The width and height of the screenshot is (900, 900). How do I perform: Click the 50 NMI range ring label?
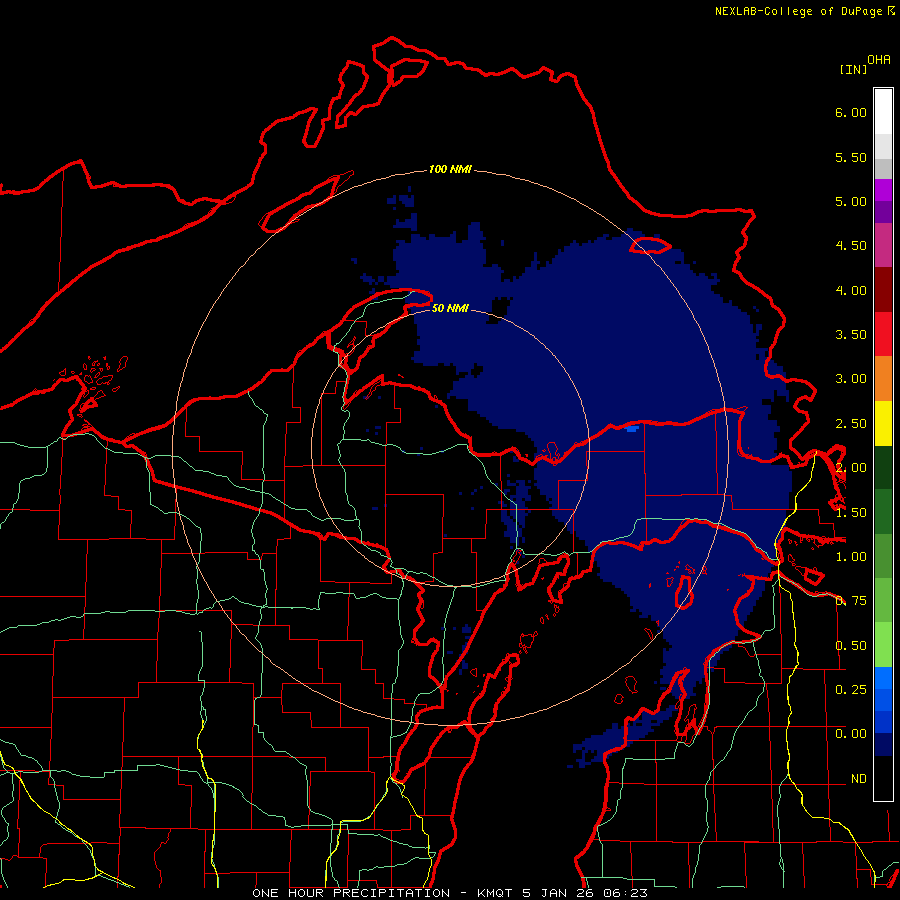(x=450, y=309)
